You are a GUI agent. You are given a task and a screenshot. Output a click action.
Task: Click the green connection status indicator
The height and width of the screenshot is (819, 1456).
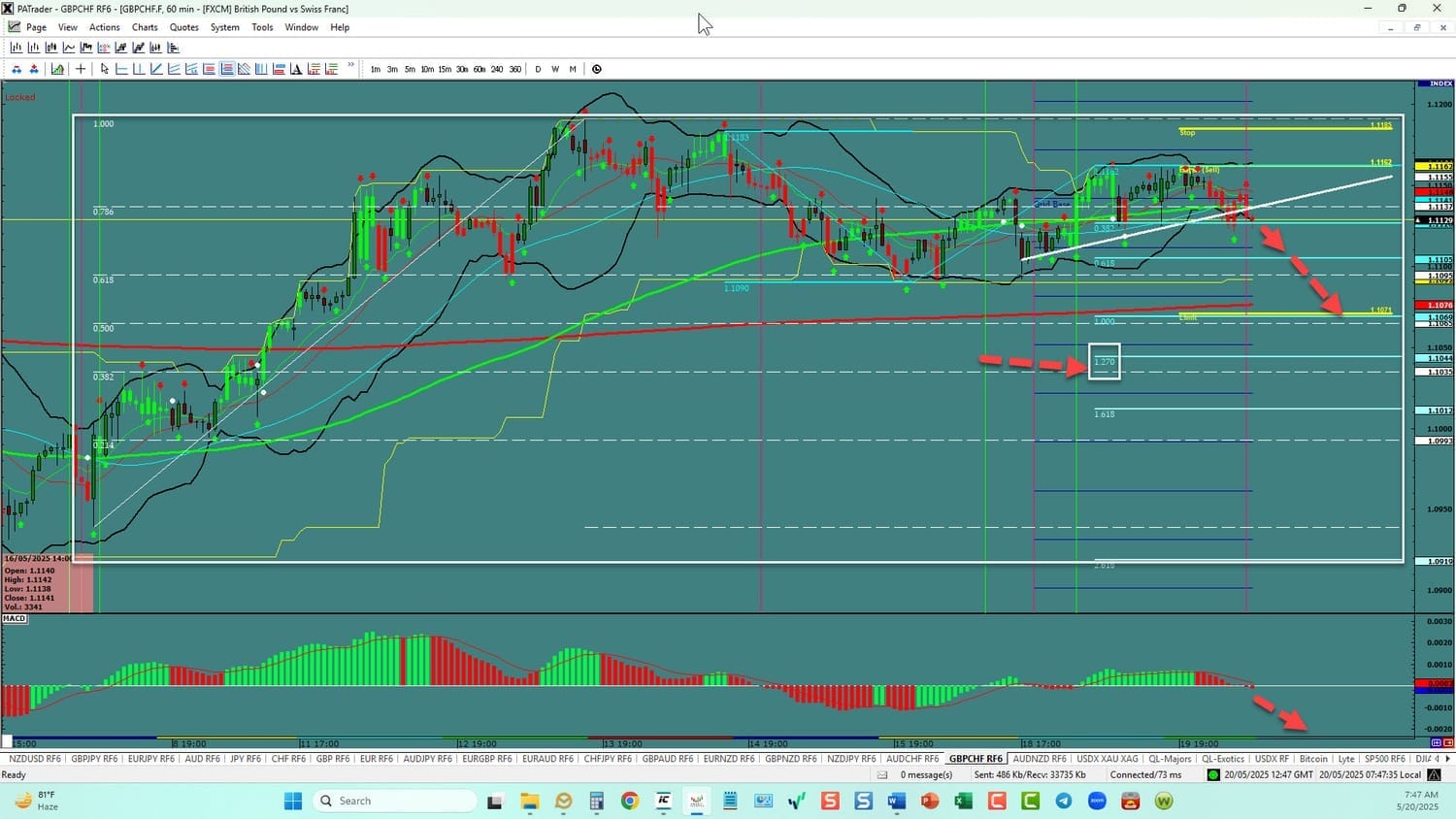pyautogui.click(x=1212, y=774)
